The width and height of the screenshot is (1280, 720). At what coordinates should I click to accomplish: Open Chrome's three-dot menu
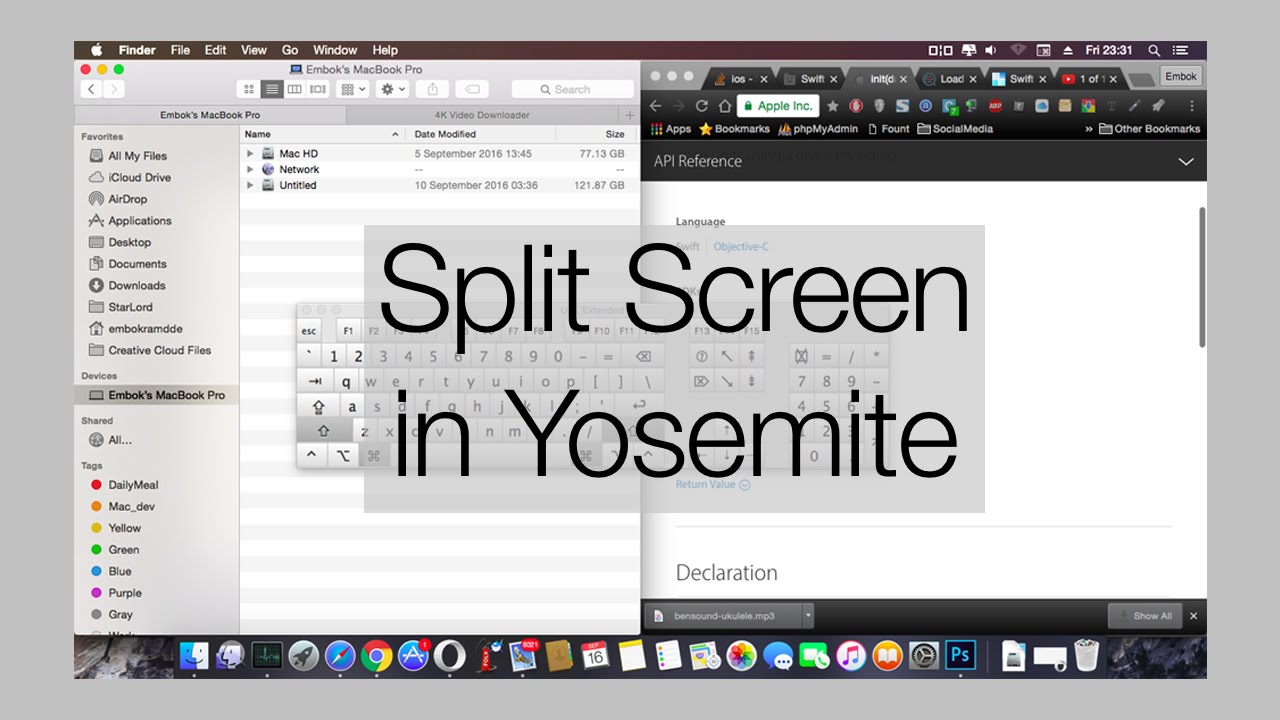tap(1191, 105)
